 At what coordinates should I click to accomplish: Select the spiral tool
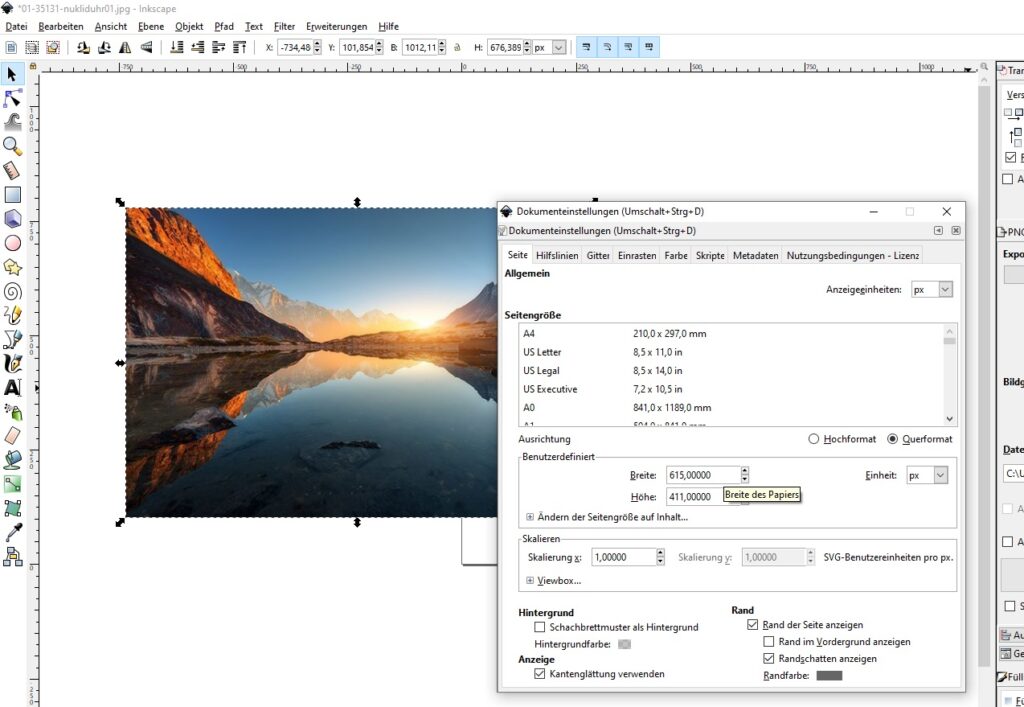(x=12, y=291)
